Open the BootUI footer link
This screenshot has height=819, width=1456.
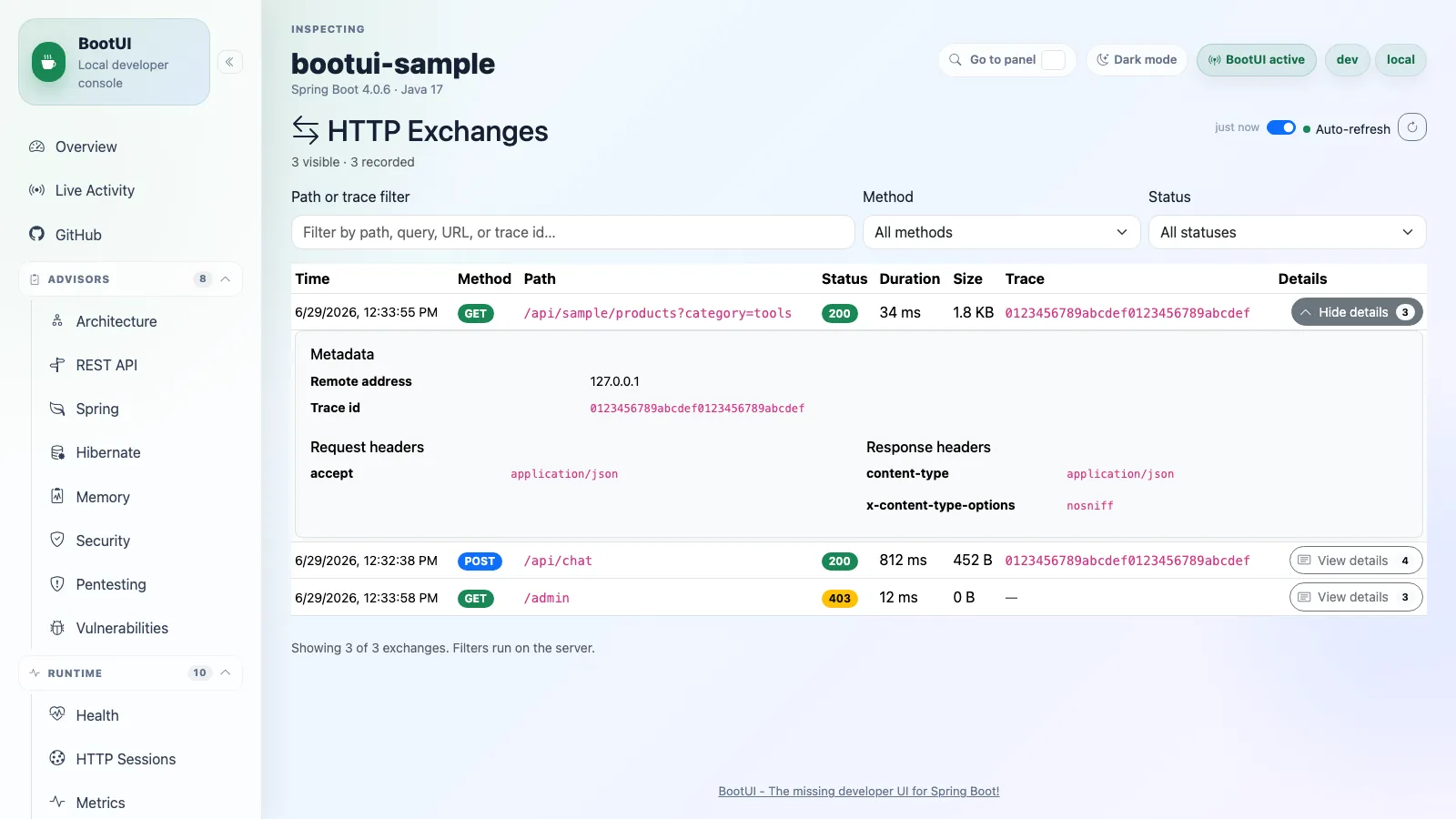click(x=858, y=791)
